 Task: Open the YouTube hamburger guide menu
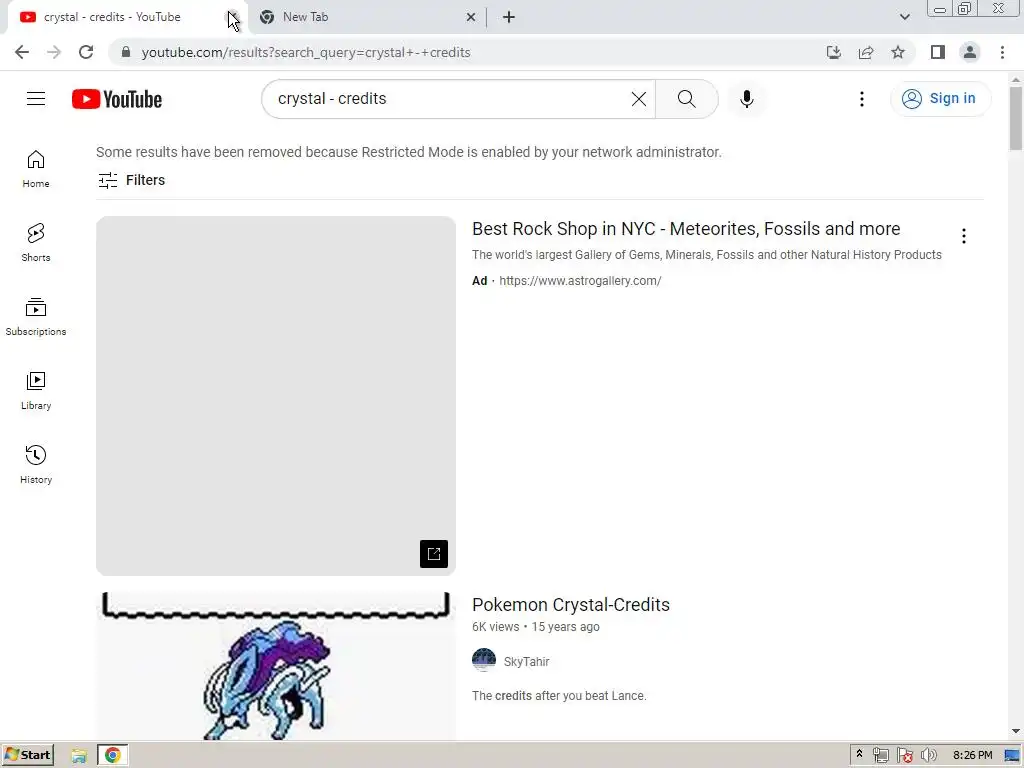click(x=36, y=99)
